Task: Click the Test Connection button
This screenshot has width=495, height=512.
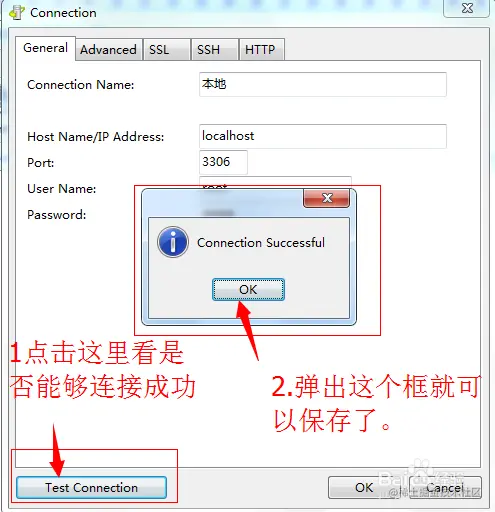Action: click(x=91, y=488)
